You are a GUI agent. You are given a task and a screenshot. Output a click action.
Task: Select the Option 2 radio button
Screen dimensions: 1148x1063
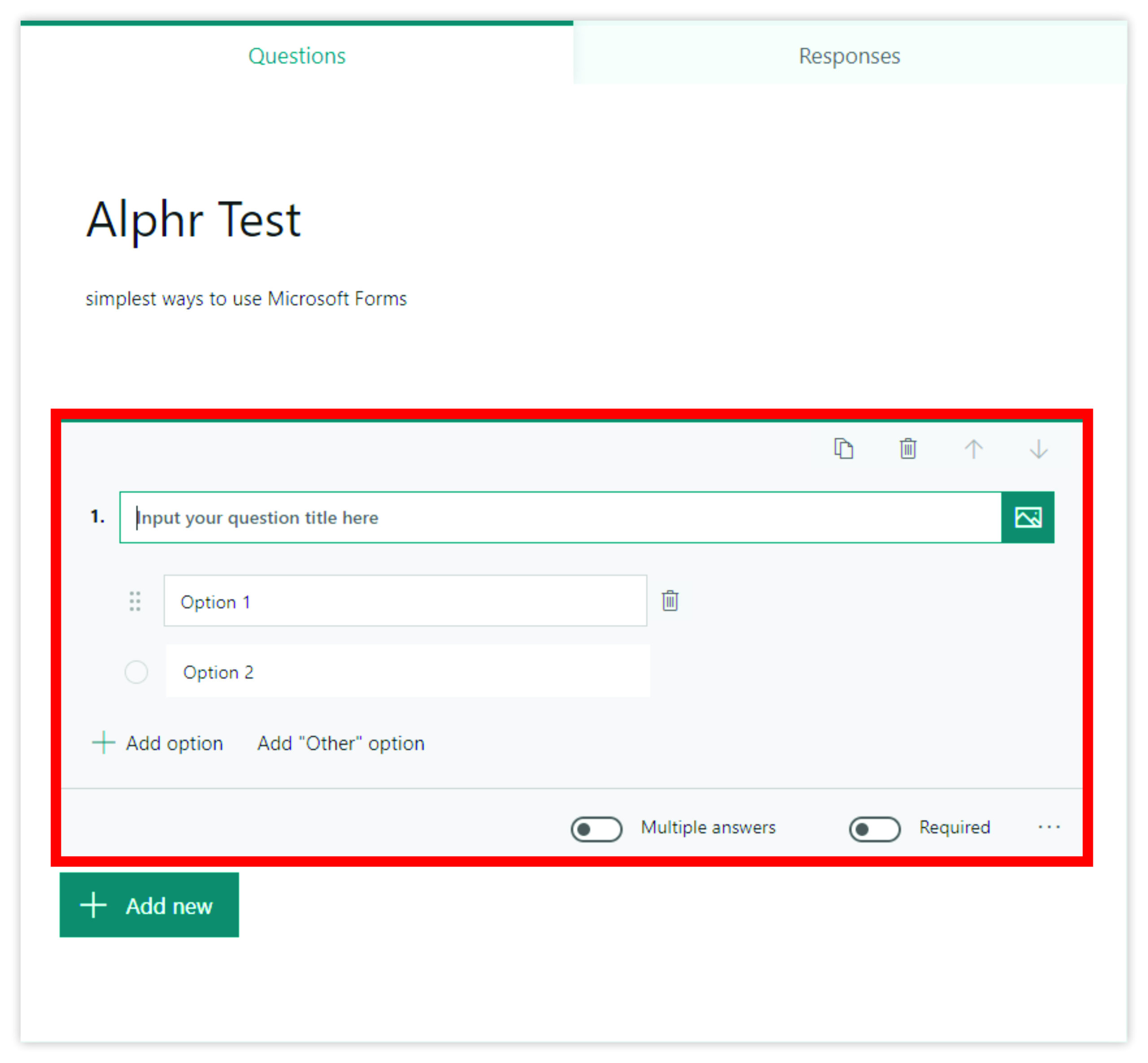coord(136,672)
